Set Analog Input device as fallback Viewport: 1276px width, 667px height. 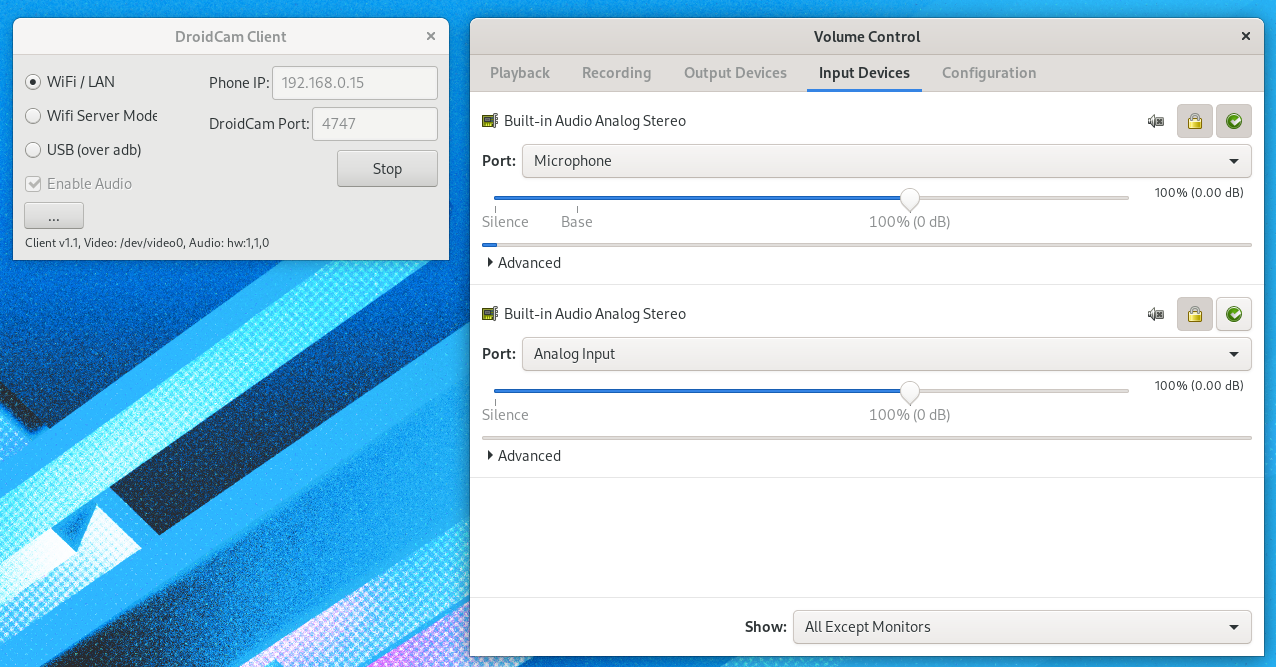pos(1234,314)
